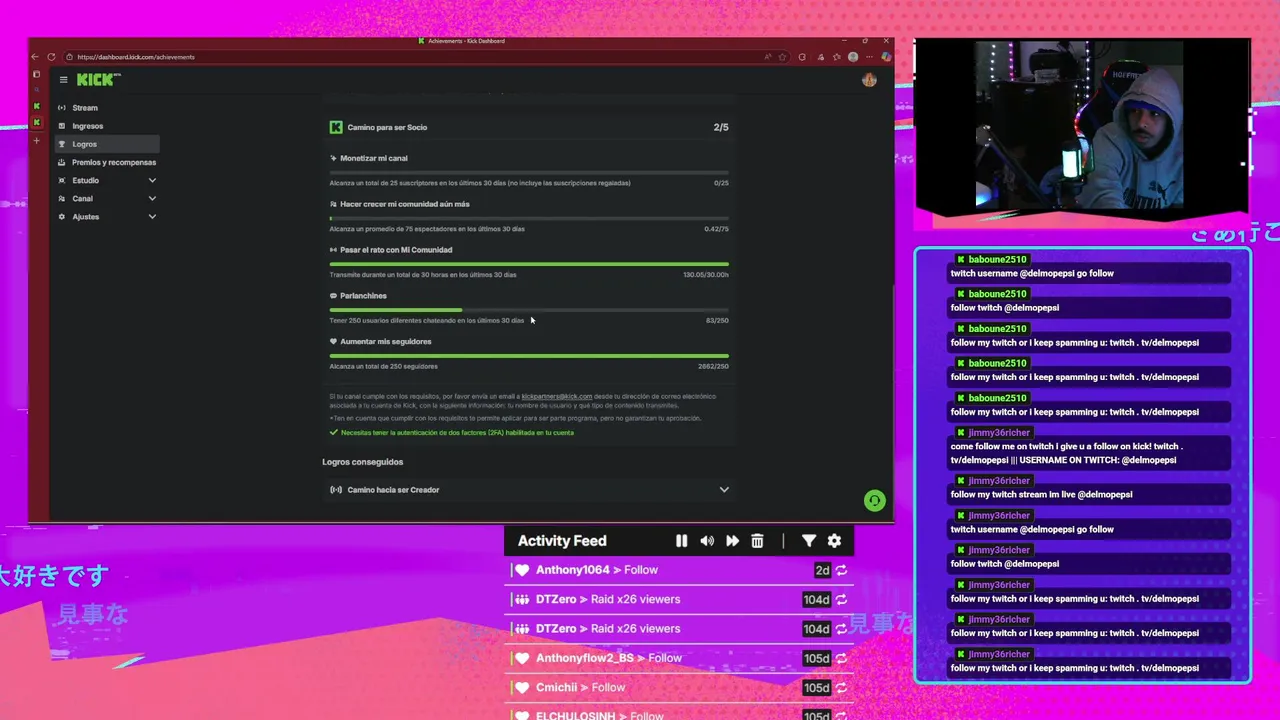
Task: Pause the Activity Feed
Action: tap(681, 541)
